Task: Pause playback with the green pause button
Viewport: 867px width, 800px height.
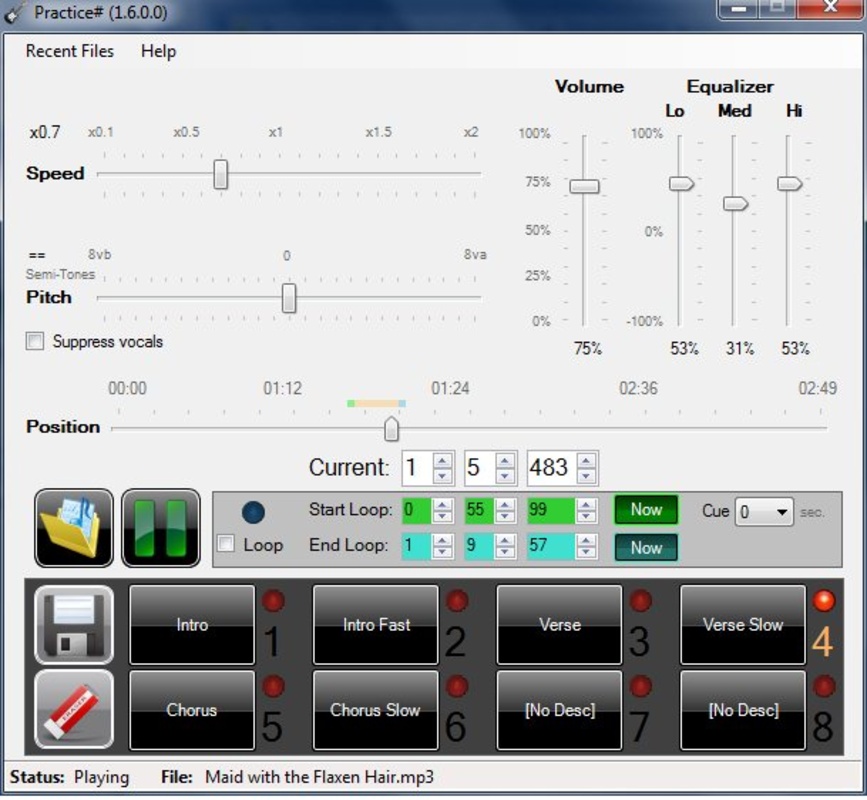Action: click(x=161, y=528)
